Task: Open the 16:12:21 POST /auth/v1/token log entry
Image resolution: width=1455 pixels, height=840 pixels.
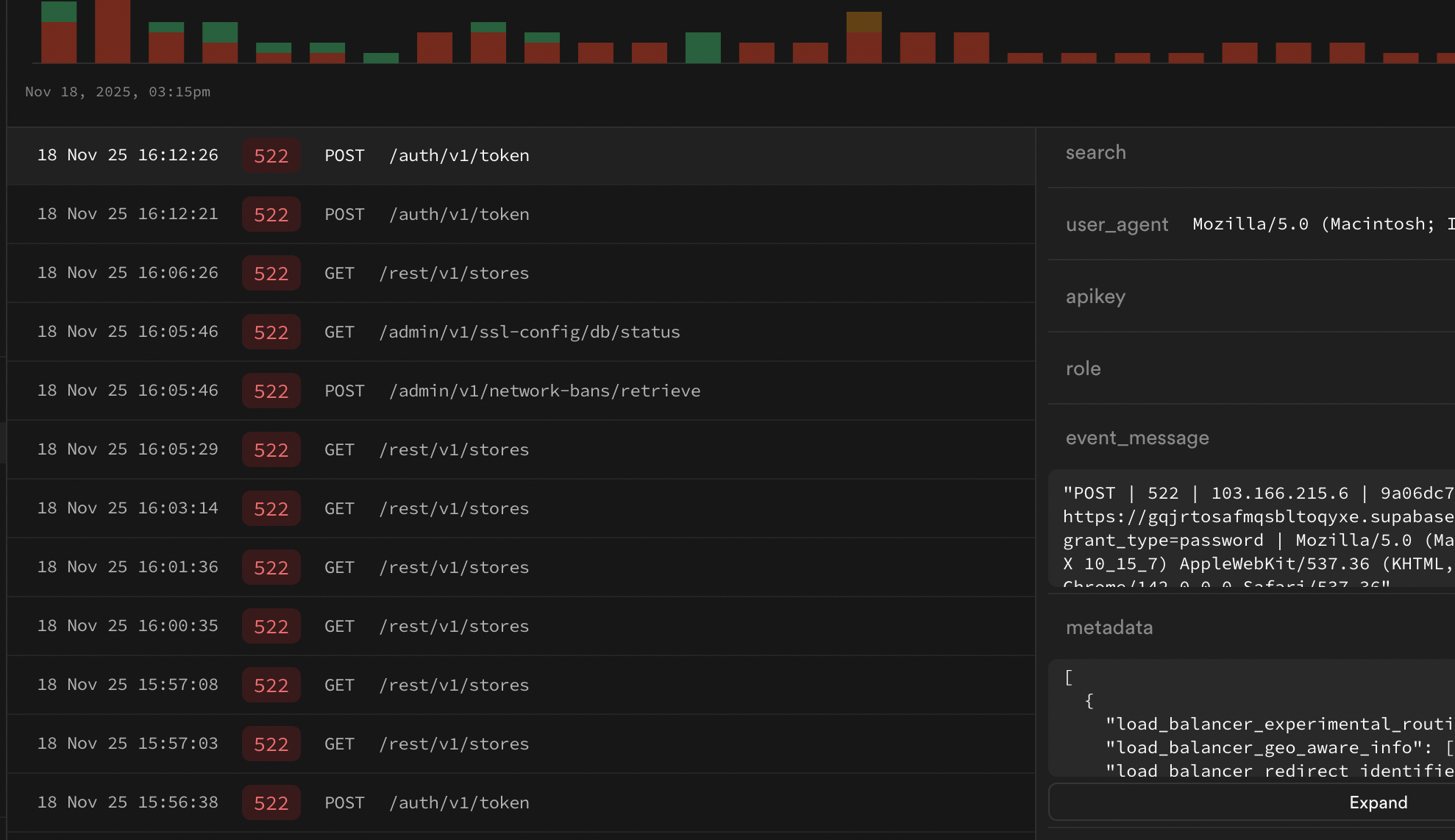Action: click(459, 215)
